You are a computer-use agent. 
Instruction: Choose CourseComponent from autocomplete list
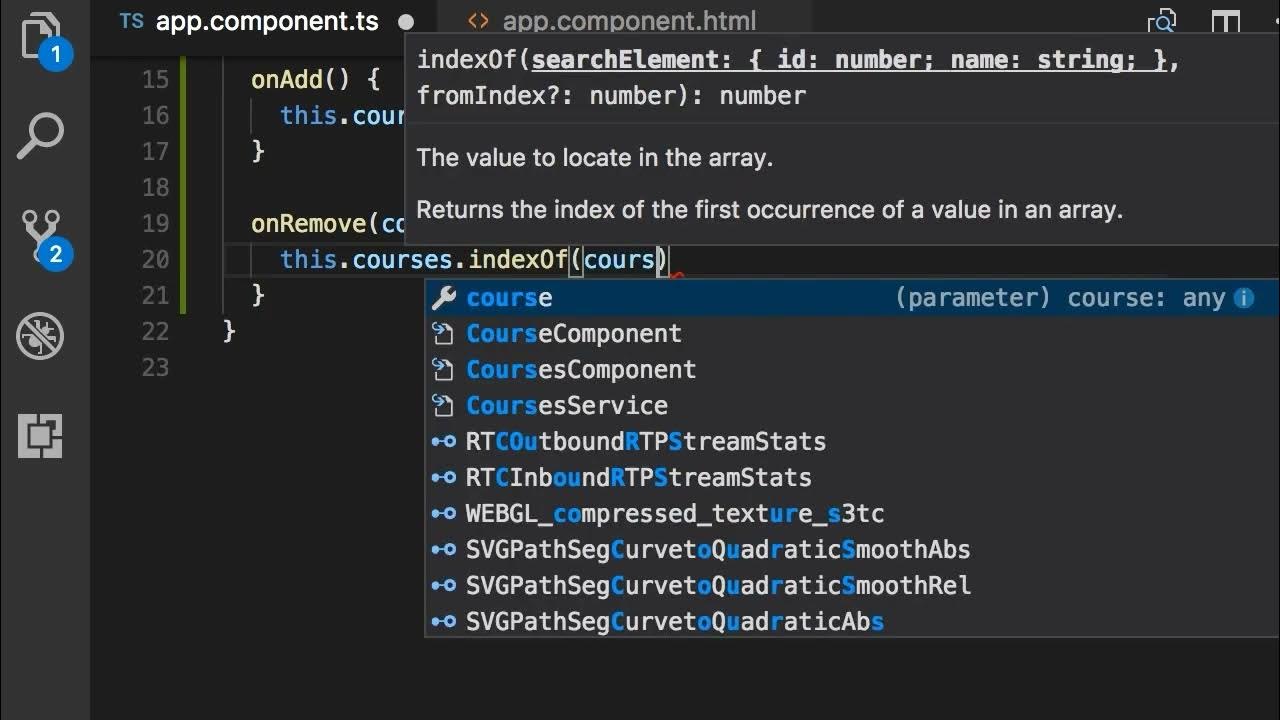click(573, 334)
